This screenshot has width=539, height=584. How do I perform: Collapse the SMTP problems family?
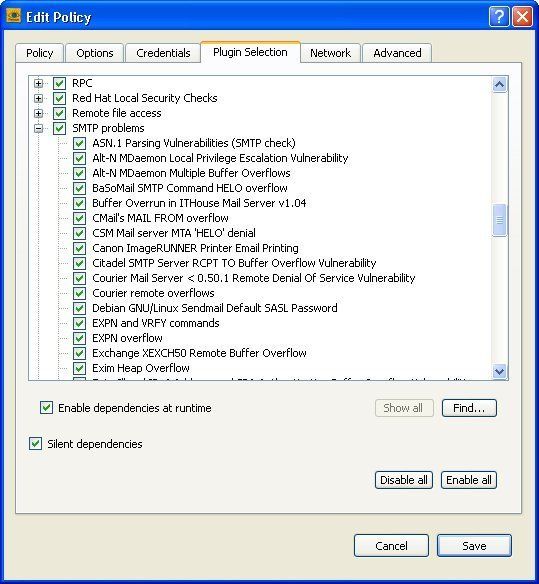[38, 128]
